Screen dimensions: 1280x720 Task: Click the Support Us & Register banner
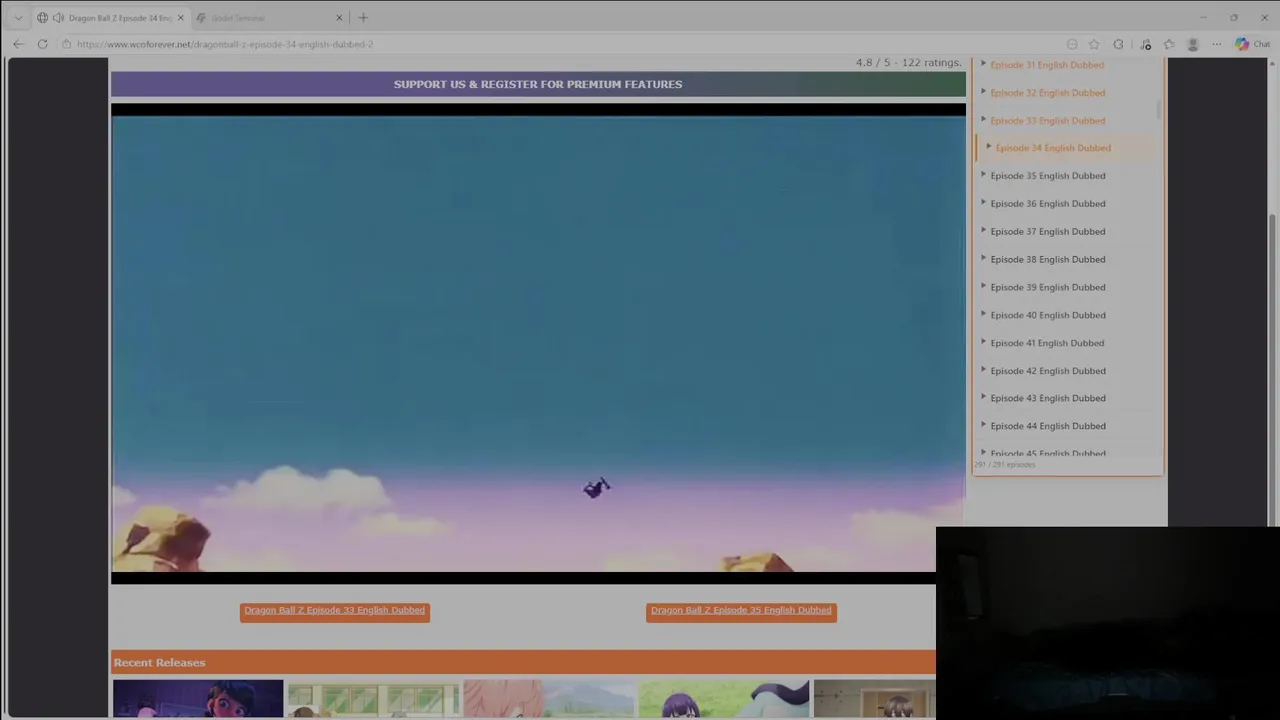pyautogui.click(x=538, y=84)
